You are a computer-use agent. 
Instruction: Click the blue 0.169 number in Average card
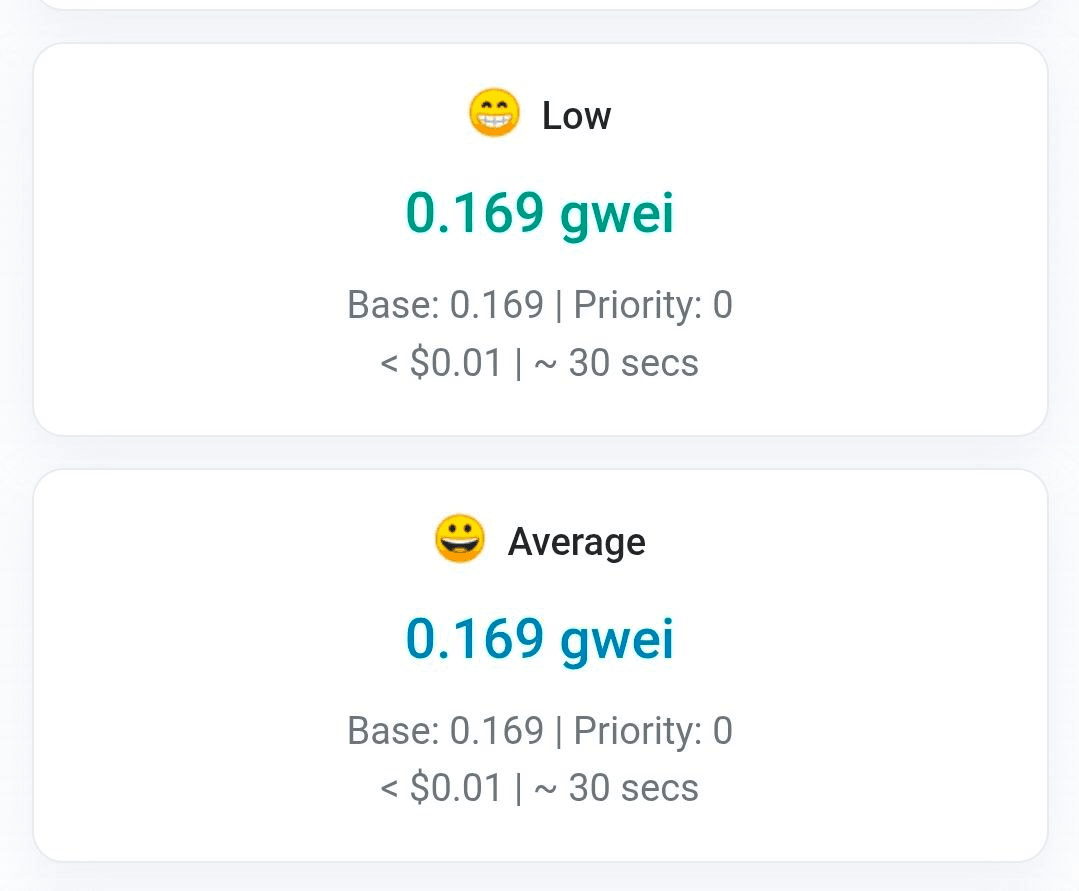point(475,639)
